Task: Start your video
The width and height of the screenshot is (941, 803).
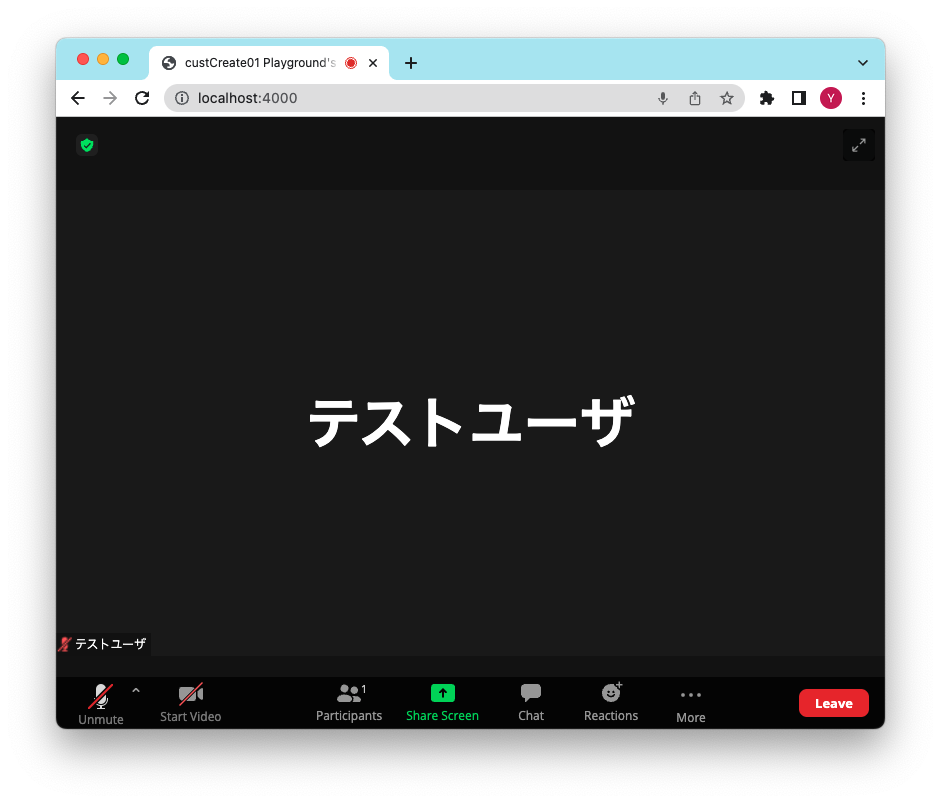Action: [190, 702]
